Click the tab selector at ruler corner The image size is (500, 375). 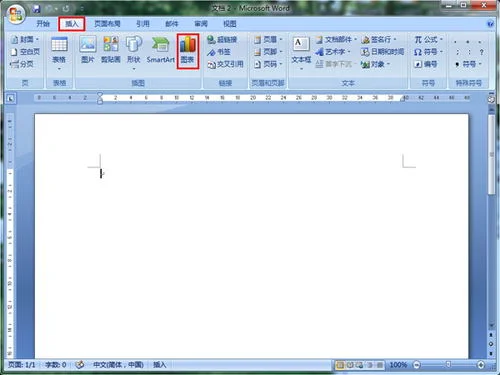point(11,98)
